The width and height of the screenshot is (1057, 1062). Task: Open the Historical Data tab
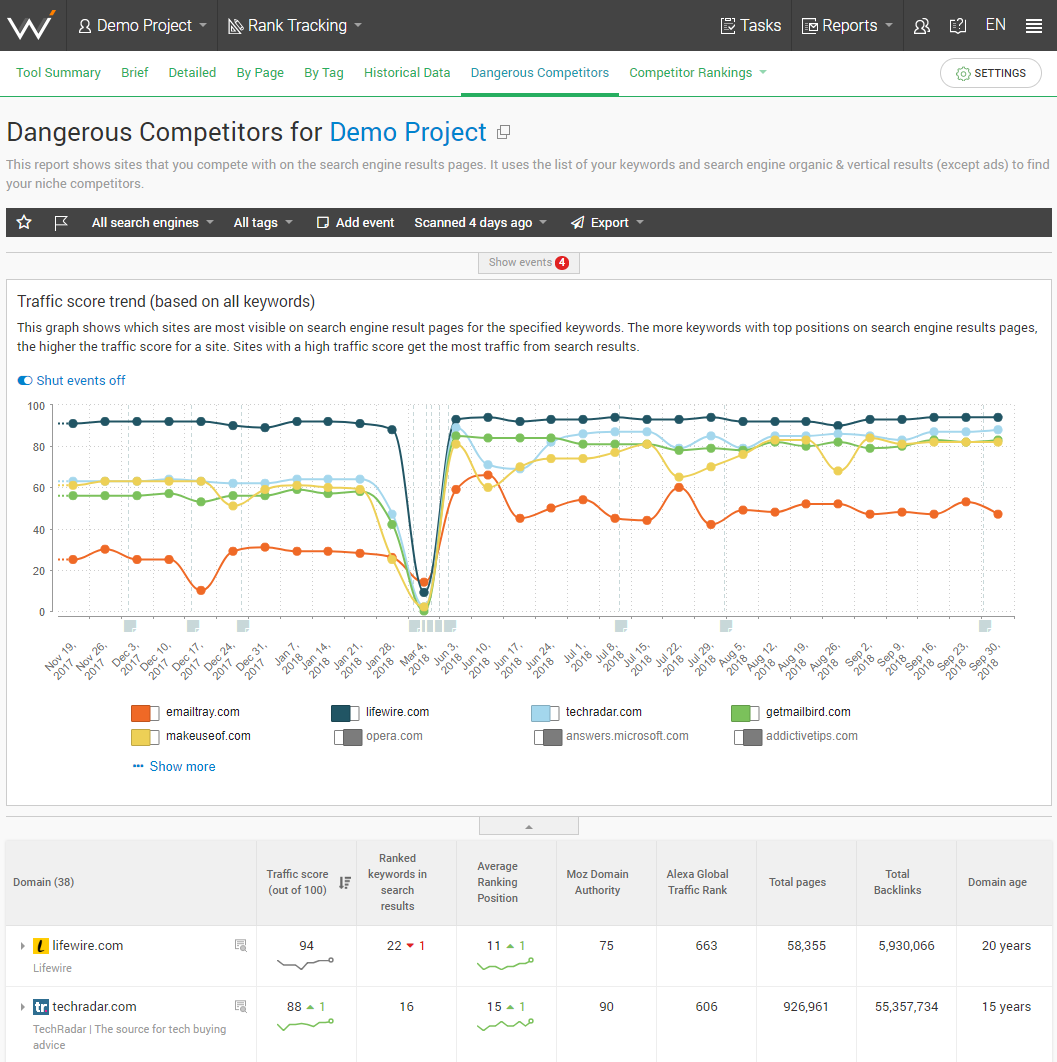407,72
